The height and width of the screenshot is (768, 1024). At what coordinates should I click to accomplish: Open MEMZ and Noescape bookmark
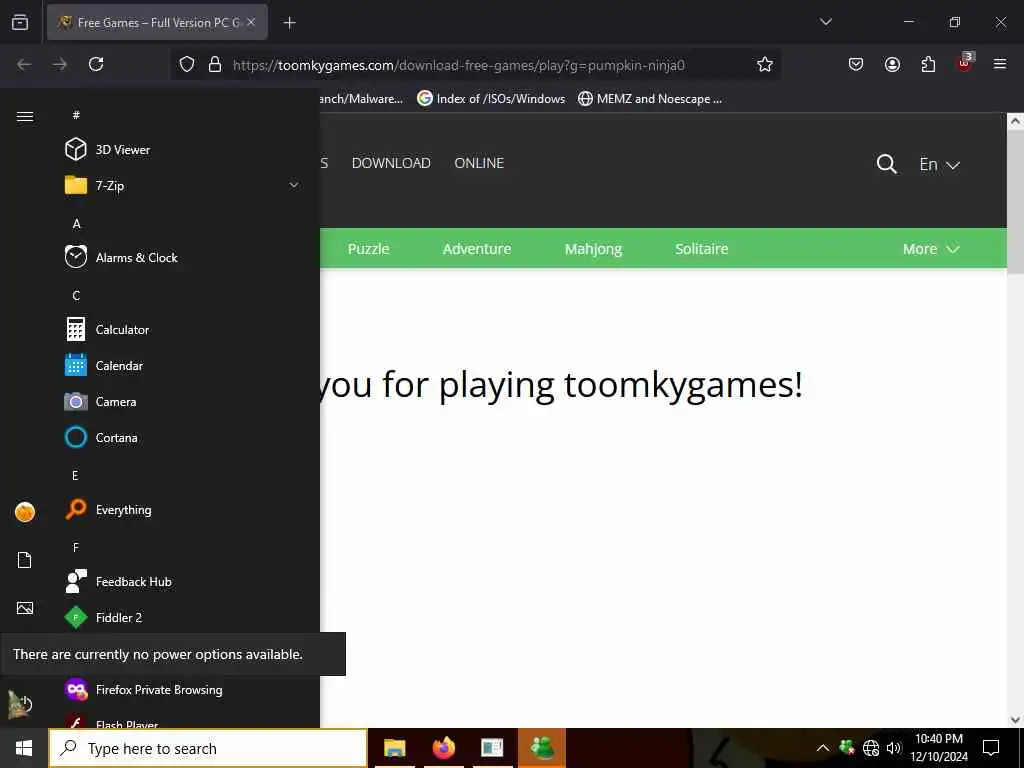pos(650,99)
